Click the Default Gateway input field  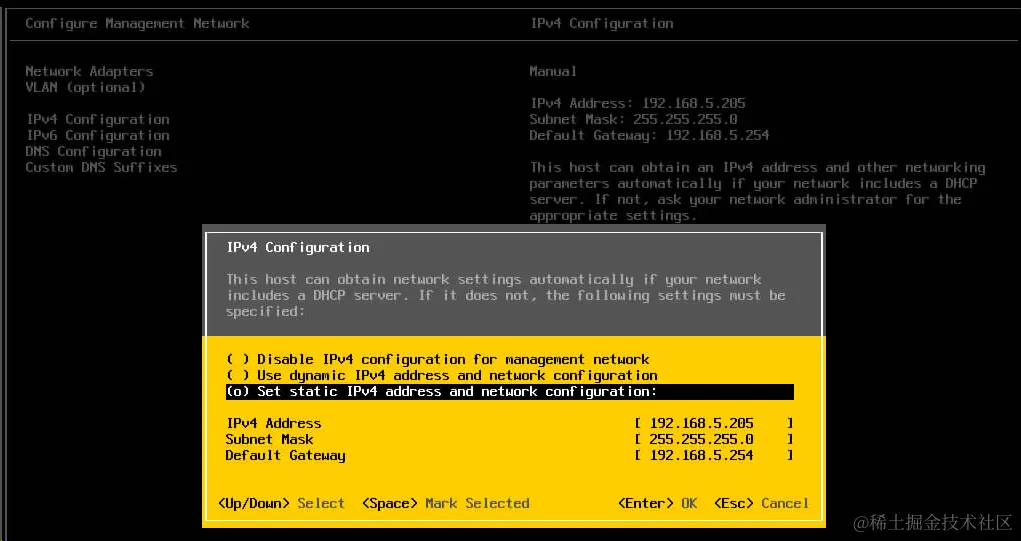tap(714, 455)
